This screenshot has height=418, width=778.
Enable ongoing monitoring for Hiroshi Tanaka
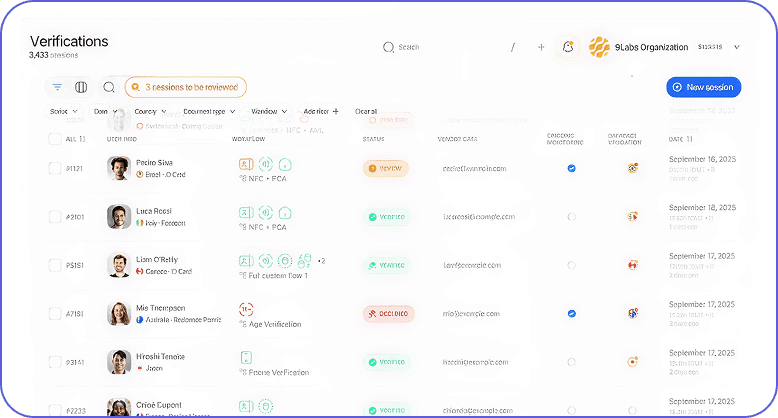tap(572, 362)
